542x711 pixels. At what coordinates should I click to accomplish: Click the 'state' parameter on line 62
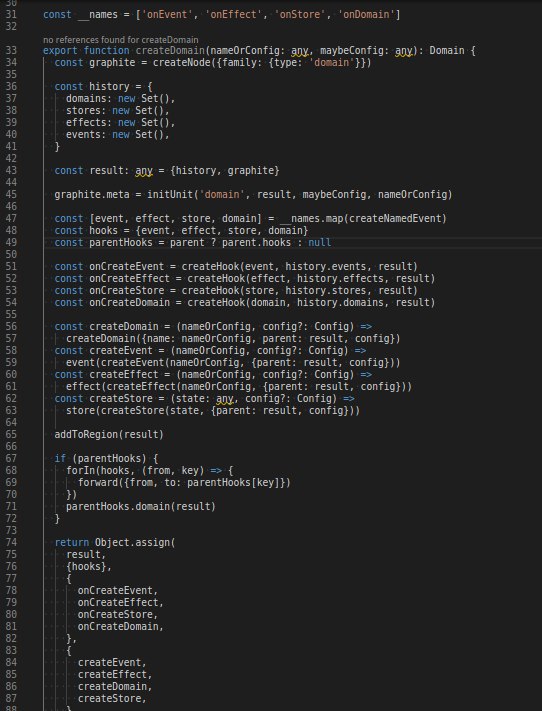tap(190, 399)
